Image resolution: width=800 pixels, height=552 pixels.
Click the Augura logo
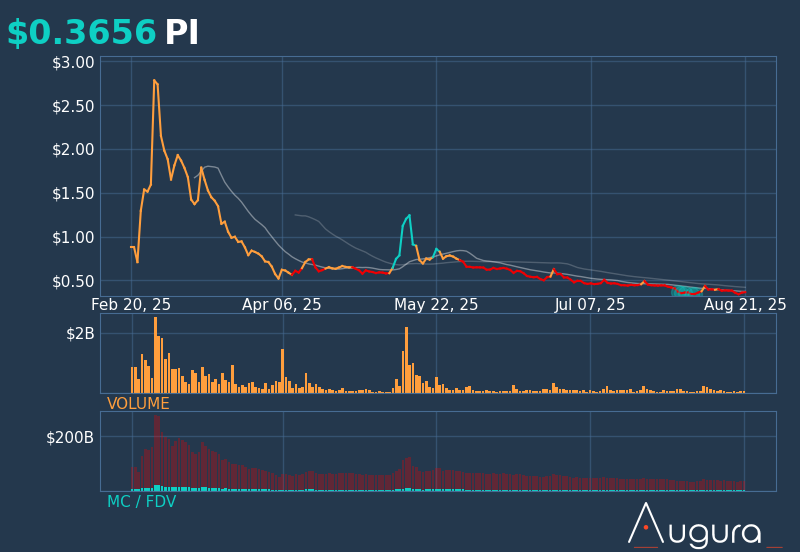pos(705,525)
